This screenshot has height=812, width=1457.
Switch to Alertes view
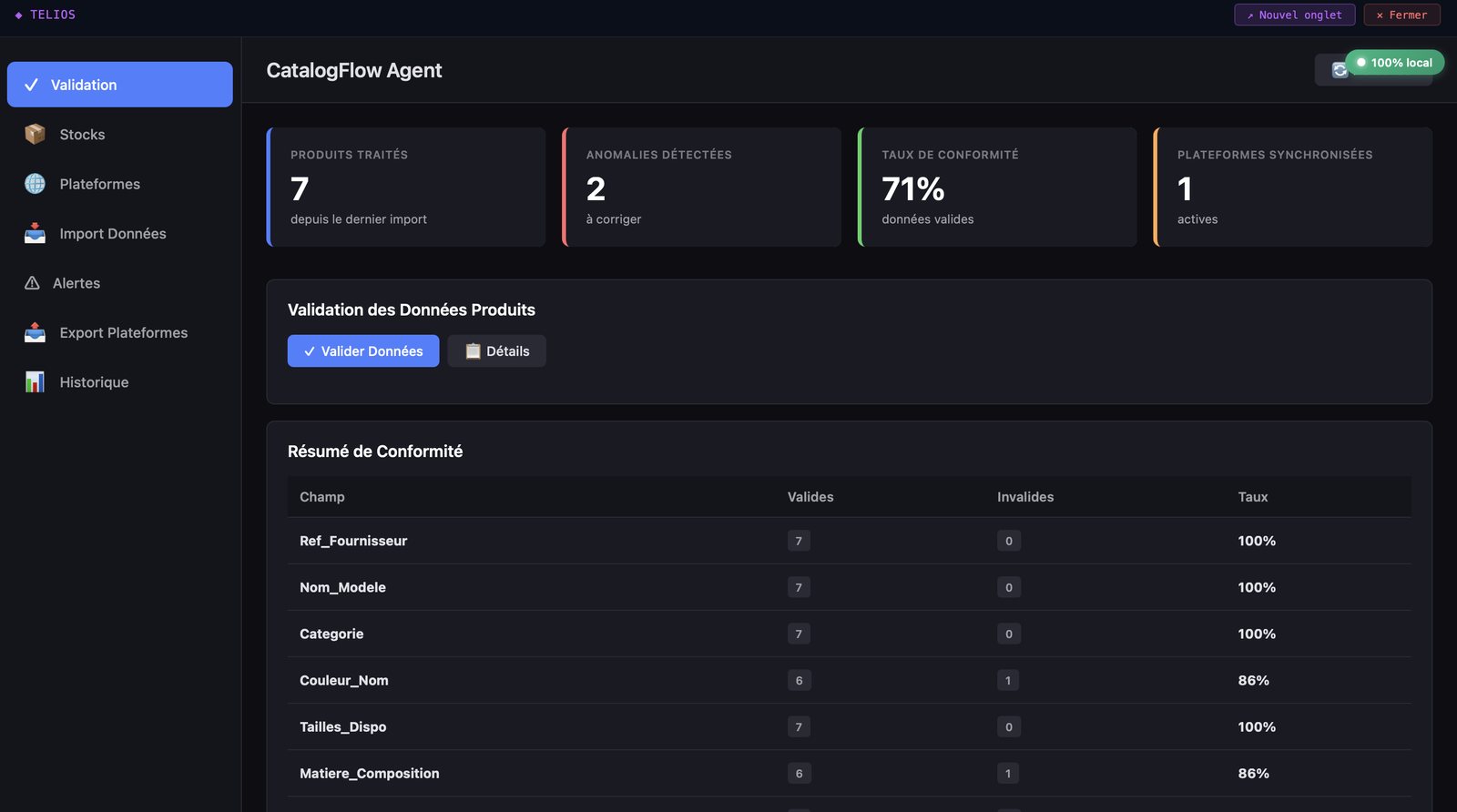pyautogui.click(x=120, y=283)
